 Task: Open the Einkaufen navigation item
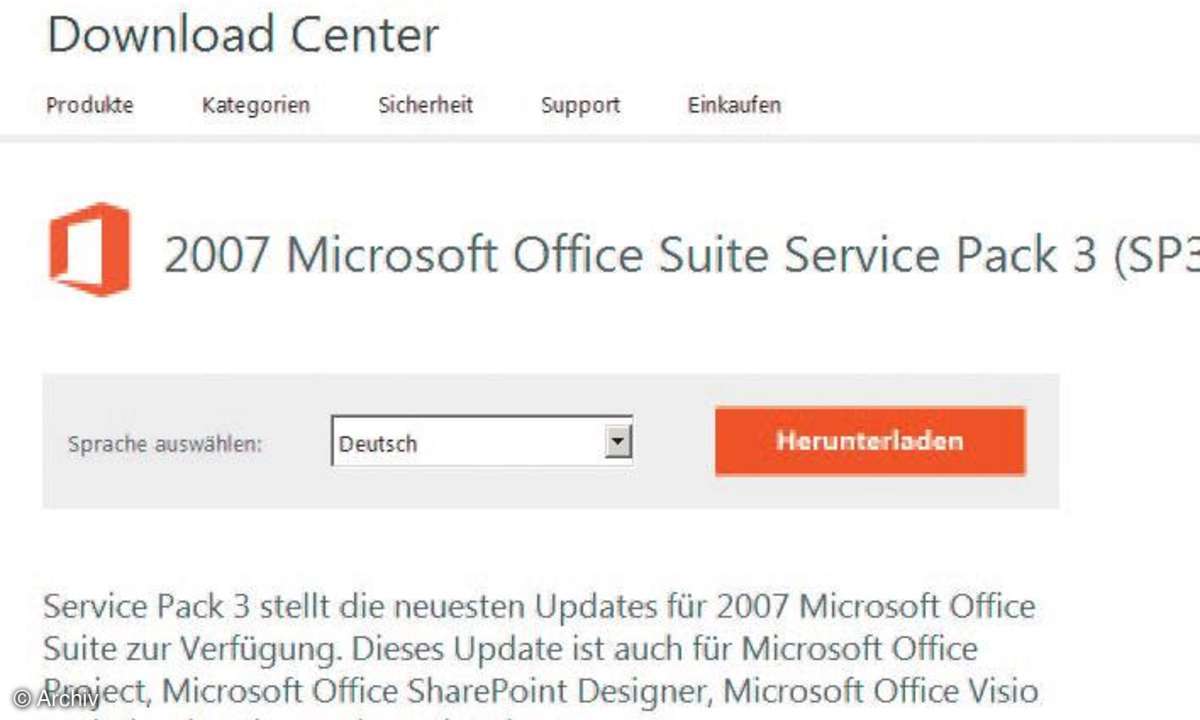[x=734, y=105]
